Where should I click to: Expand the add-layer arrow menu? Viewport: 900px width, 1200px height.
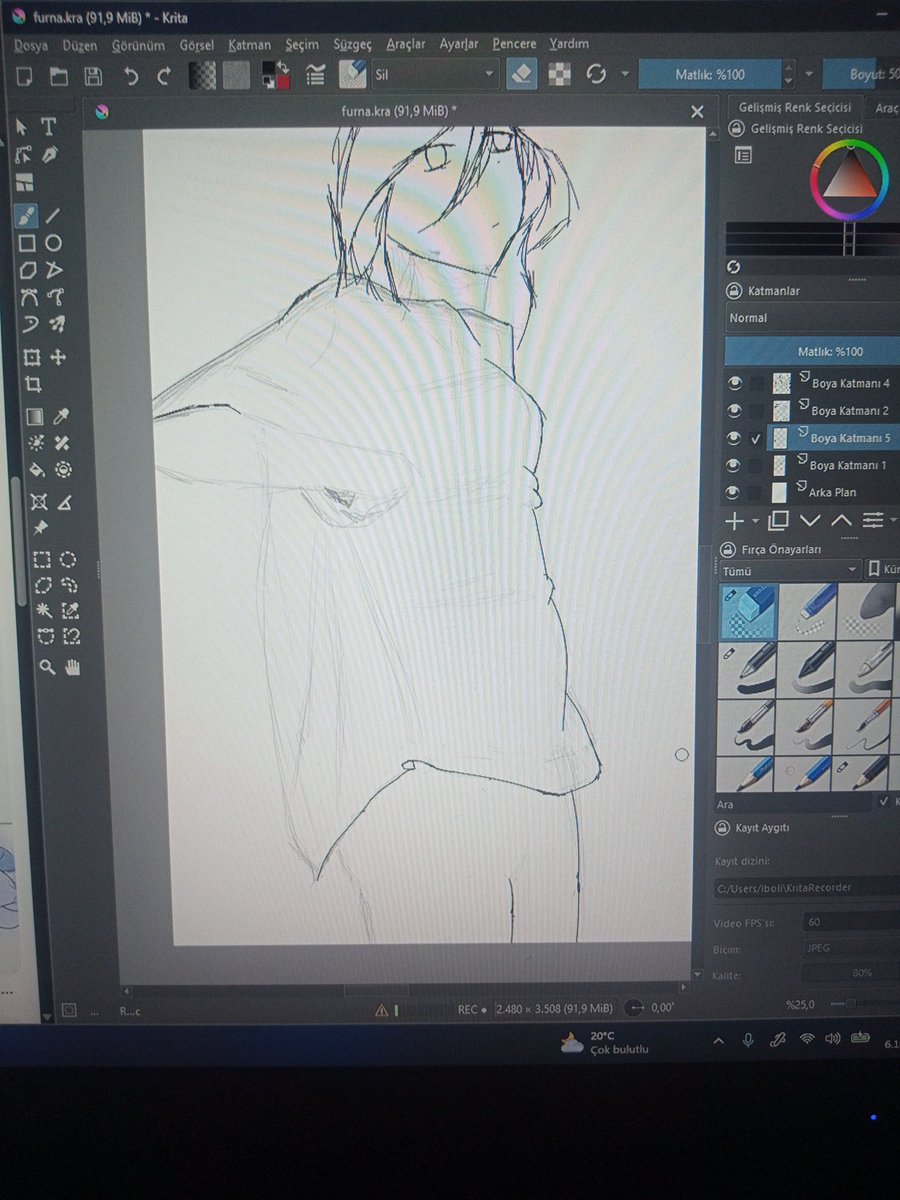(756, 521)
